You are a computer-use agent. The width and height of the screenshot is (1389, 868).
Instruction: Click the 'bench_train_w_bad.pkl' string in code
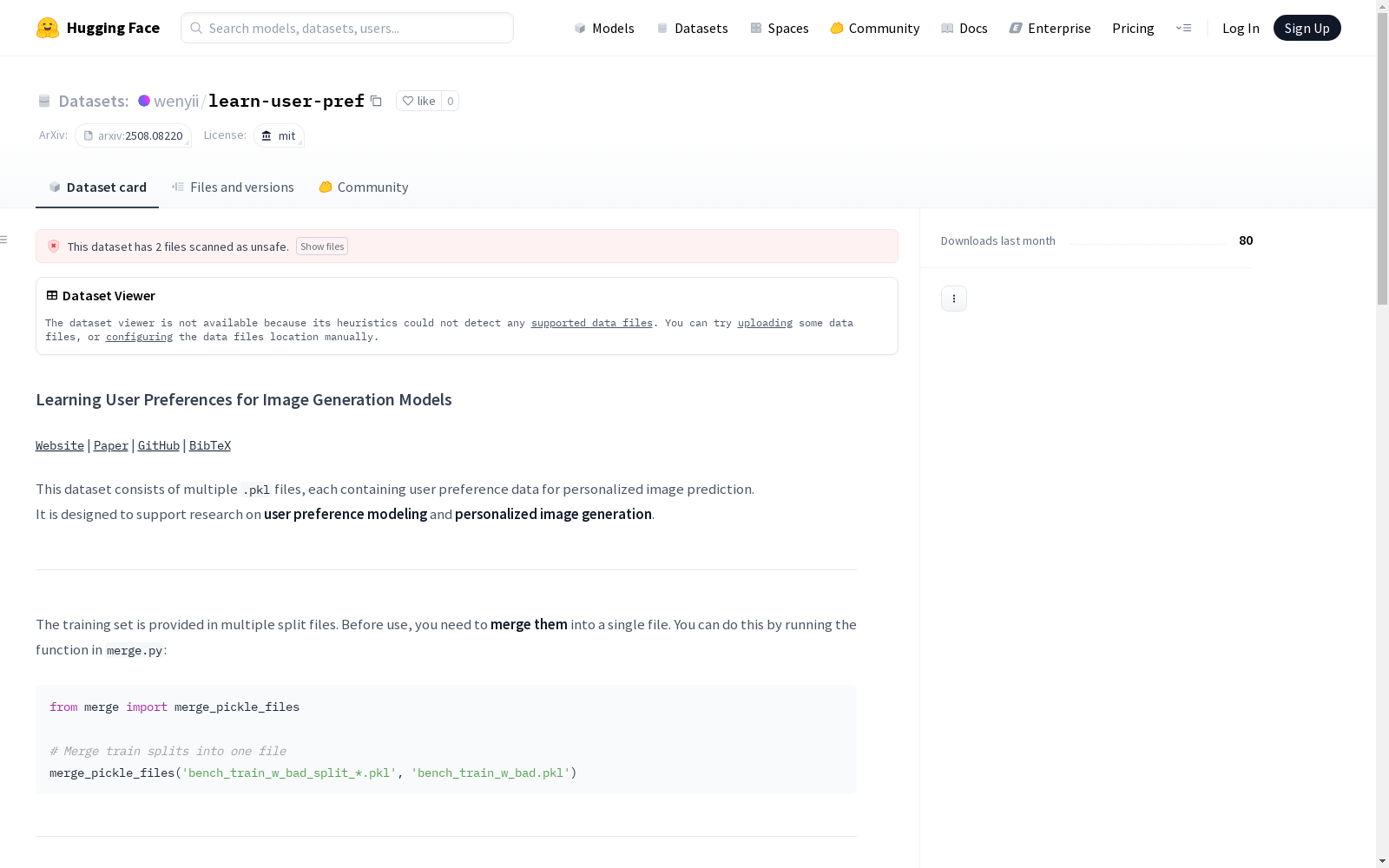490,773
